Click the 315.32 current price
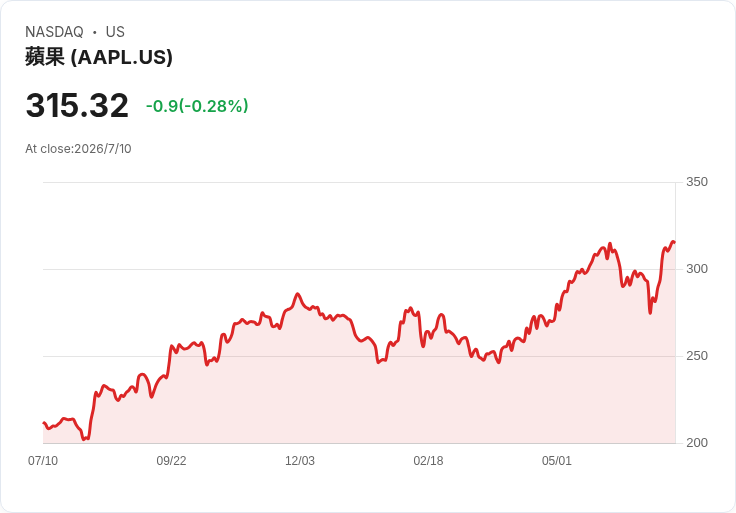The image size is (736, 513). tap(77, 105)
